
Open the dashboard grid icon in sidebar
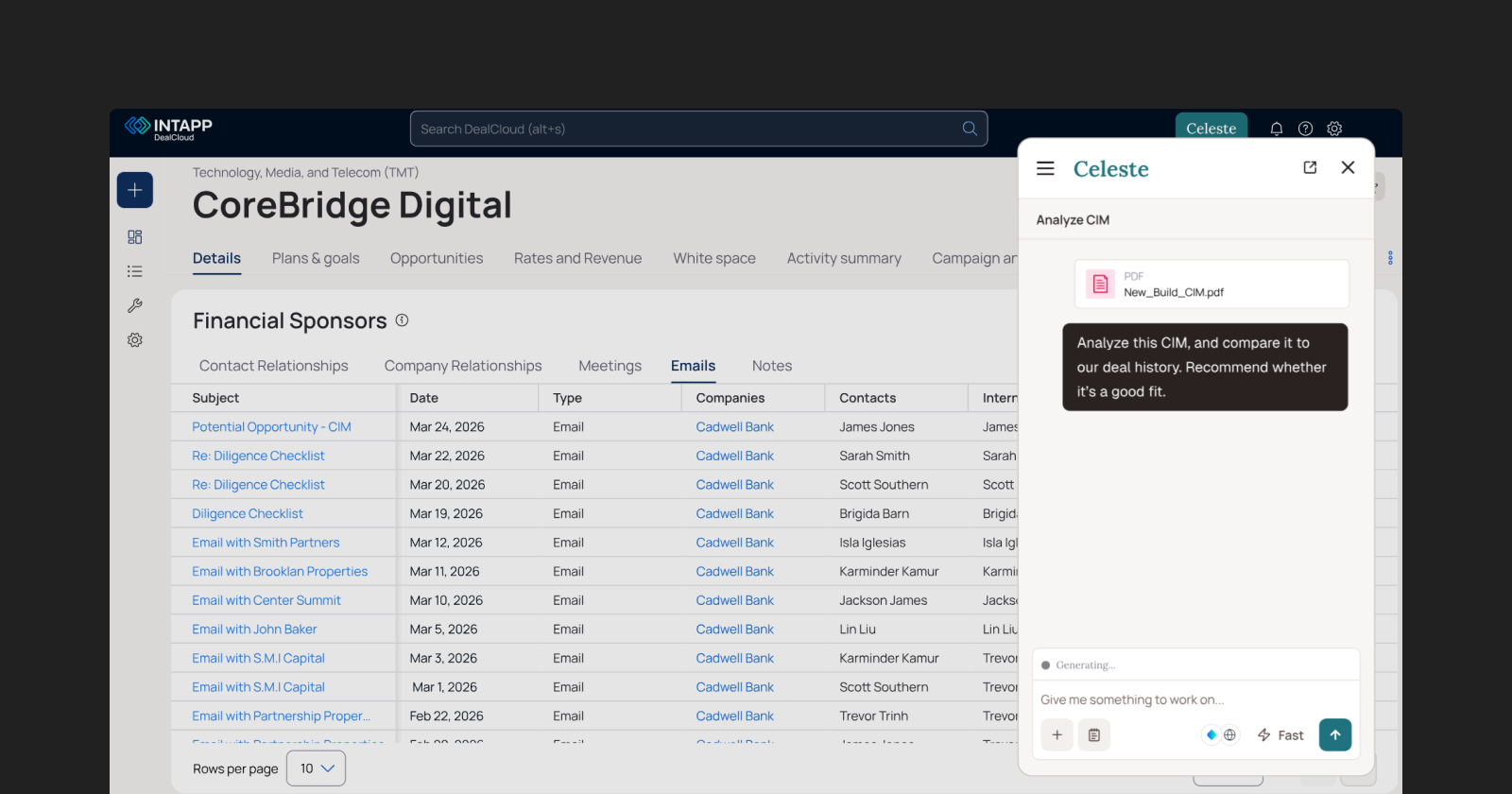135,237
